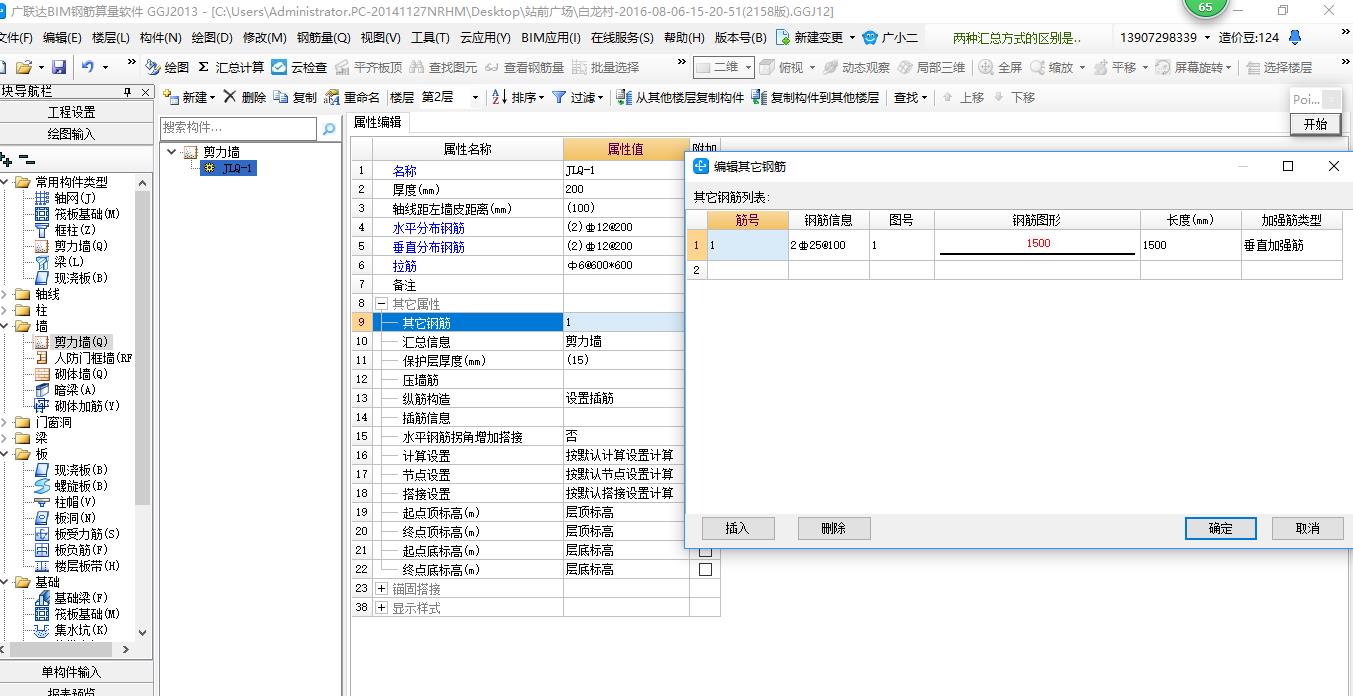Click the 开始 button
1353x696 pixels.
1315,124
